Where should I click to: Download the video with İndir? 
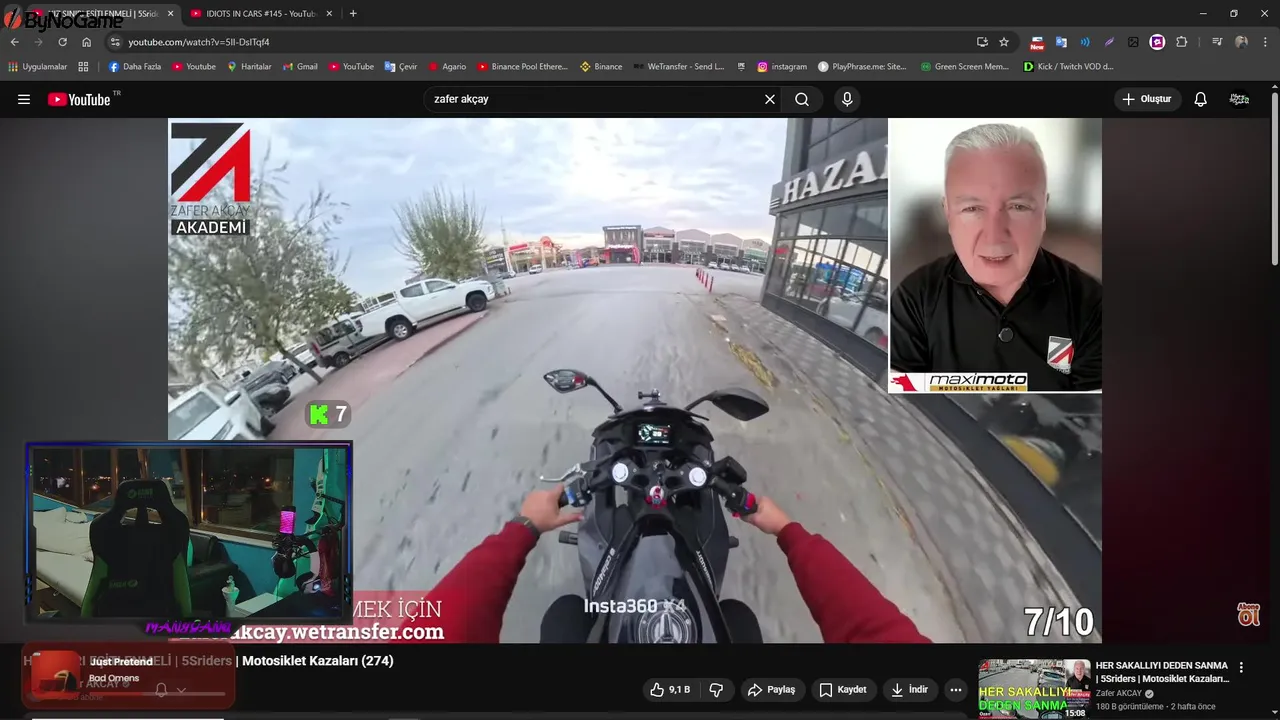910,690
